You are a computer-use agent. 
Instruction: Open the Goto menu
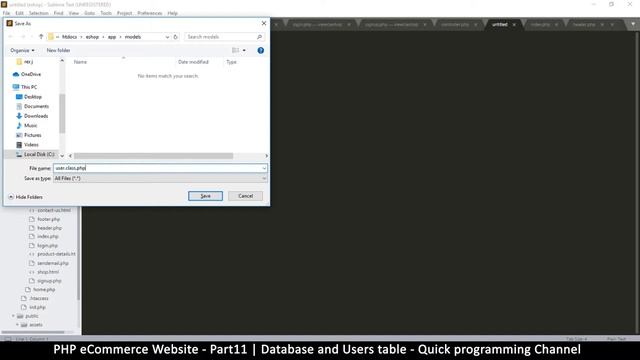[x=89, y=13]
